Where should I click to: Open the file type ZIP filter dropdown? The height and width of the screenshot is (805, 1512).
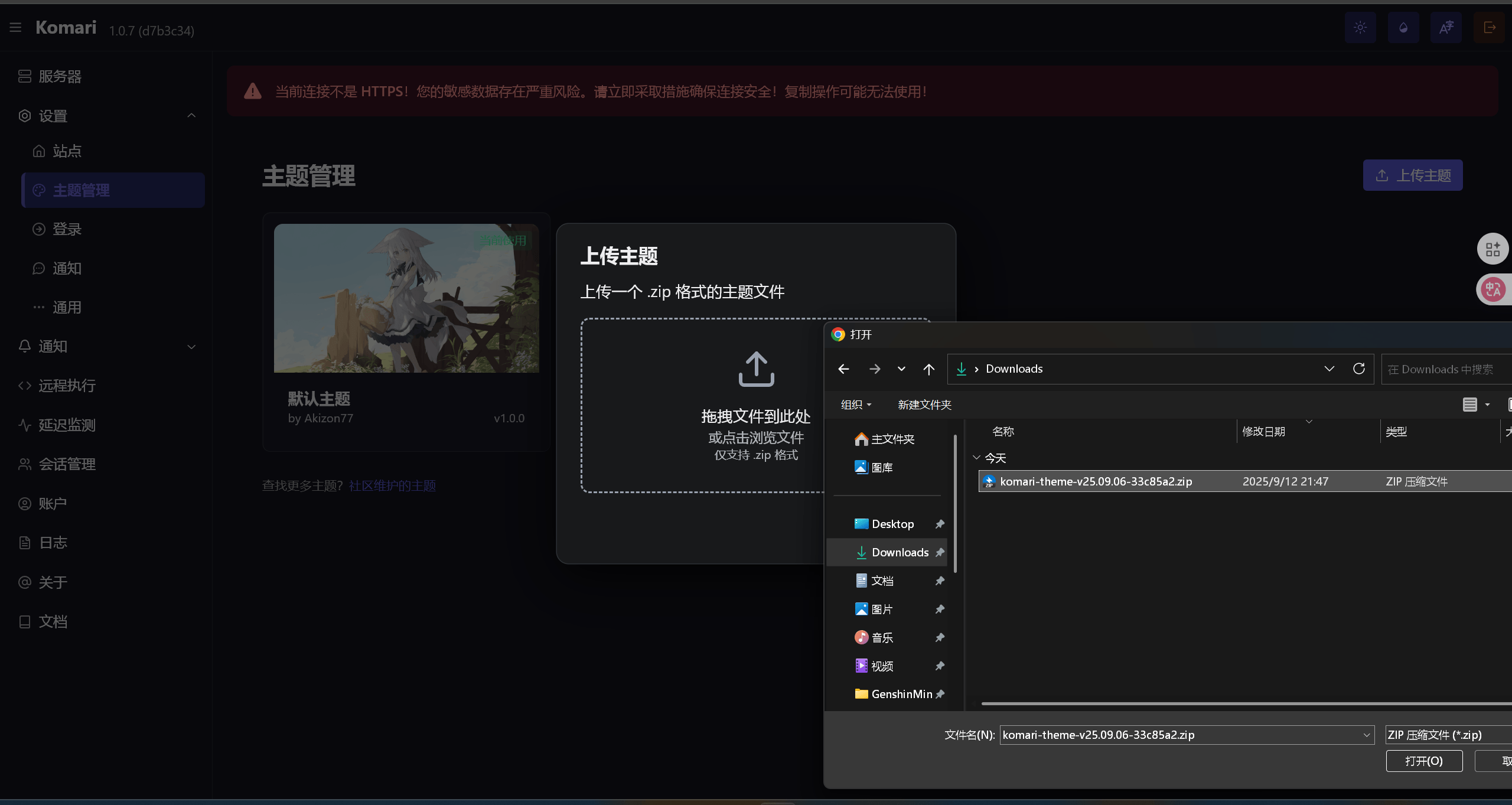point(1447,735)
